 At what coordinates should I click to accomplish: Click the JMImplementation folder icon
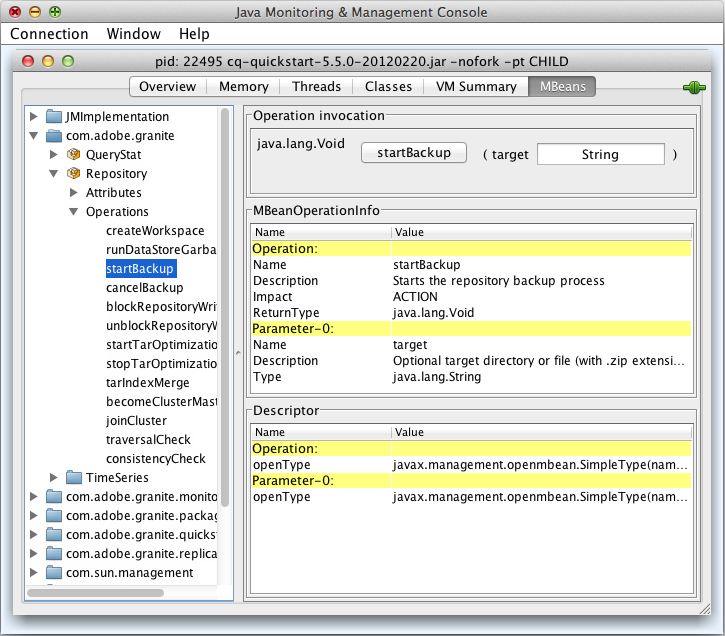(x=54, y=116)
